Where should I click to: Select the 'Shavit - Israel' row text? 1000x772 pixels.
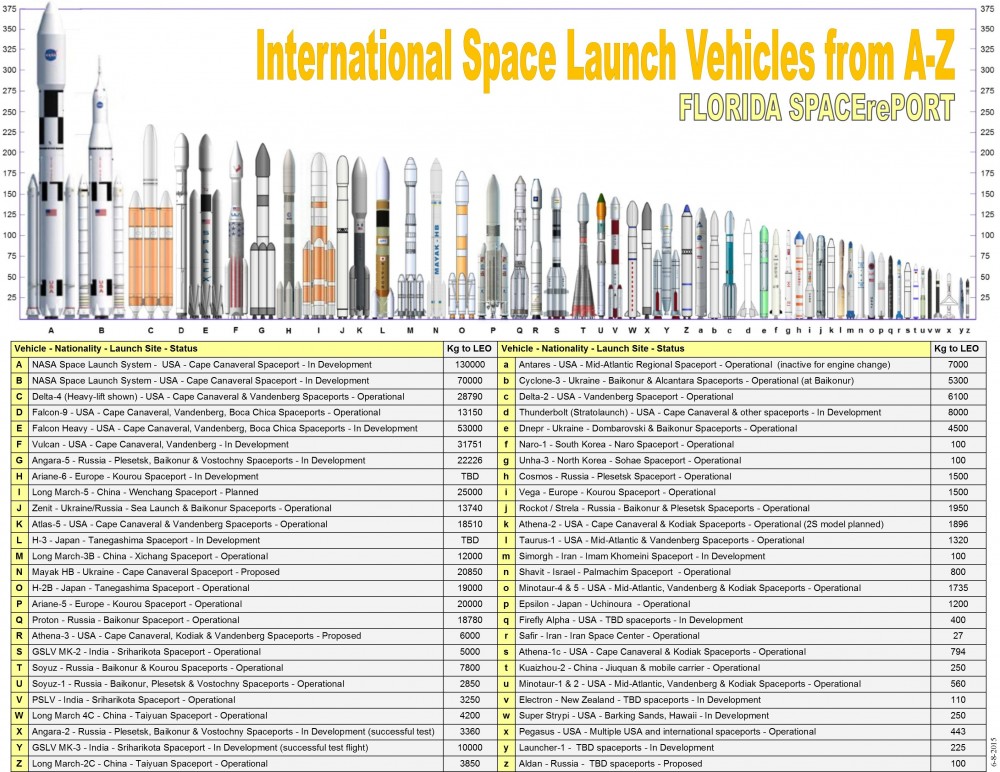pyautogui.click(x=624, y=572)
